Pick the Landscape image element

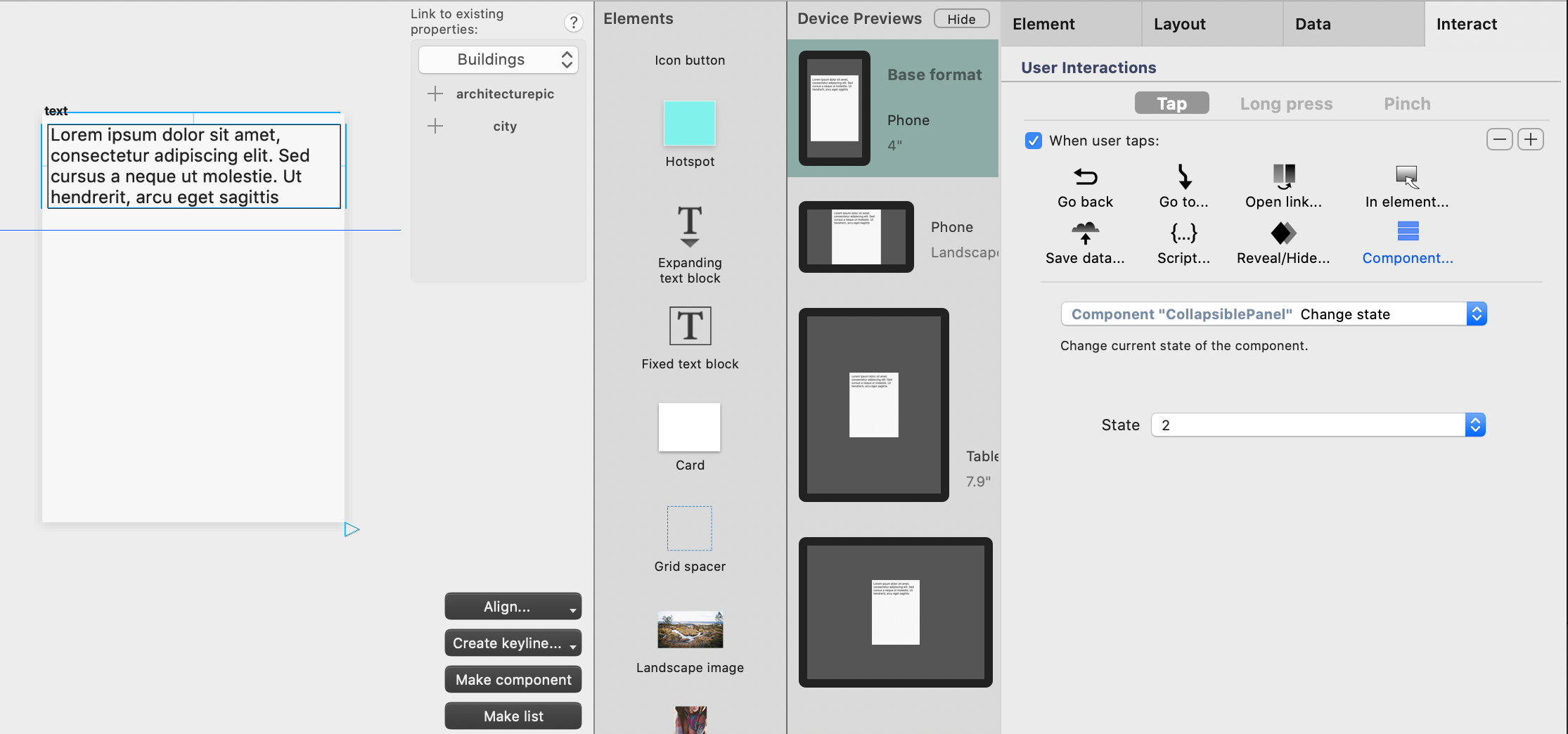pos(689,629)
